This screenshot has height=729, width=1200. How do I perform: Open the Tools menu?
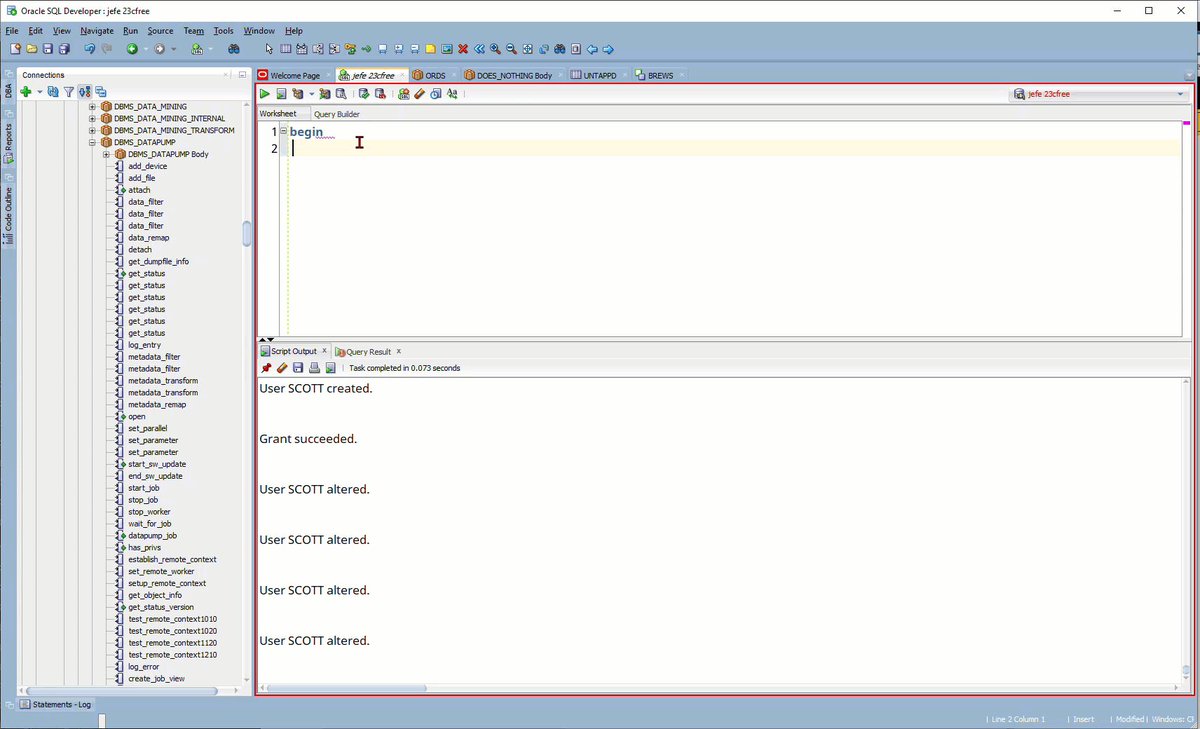(x=223, y=31)
